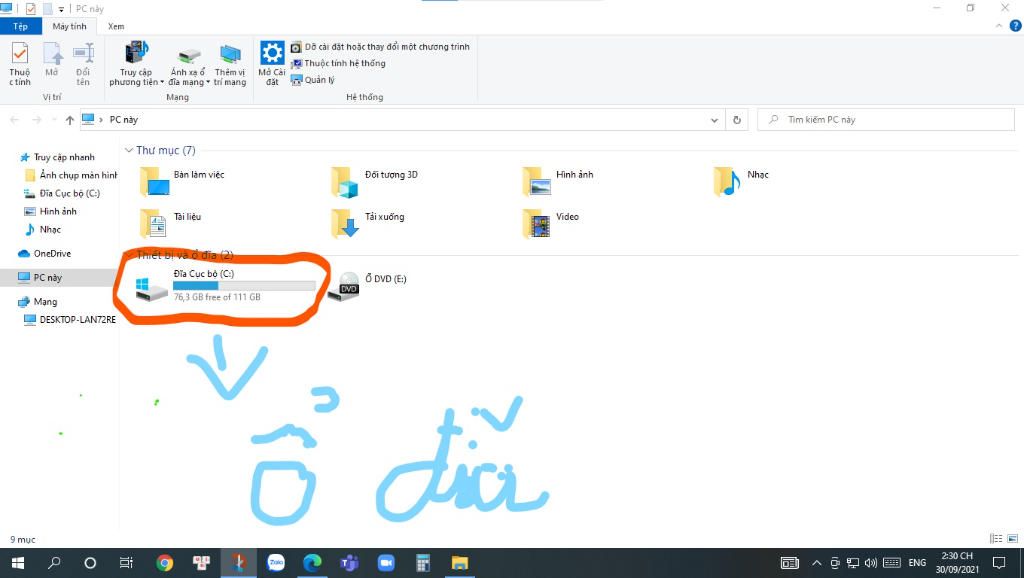Select the Đổi tên rename button
The height and width of the screenshot is (578, 1024).
tap(83, 64)
